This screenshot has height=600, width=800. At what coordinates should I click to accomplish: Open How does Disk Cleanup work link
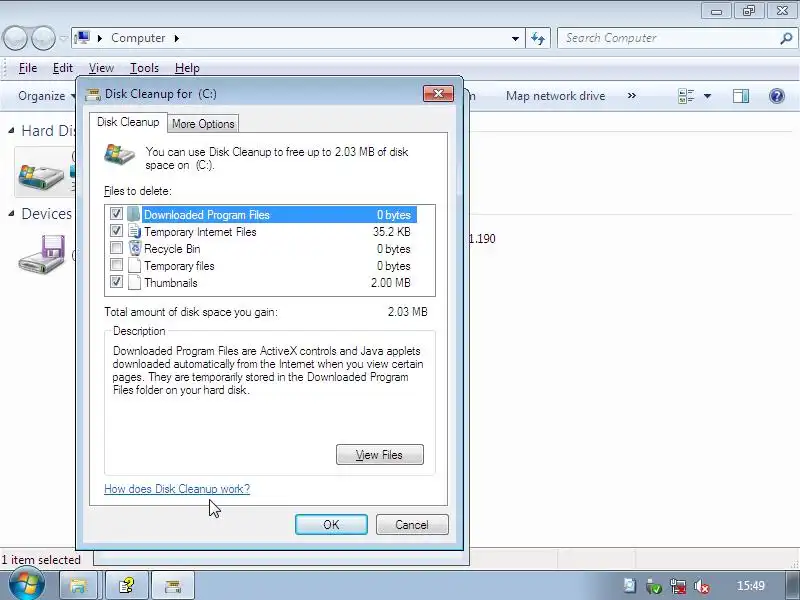177,489
